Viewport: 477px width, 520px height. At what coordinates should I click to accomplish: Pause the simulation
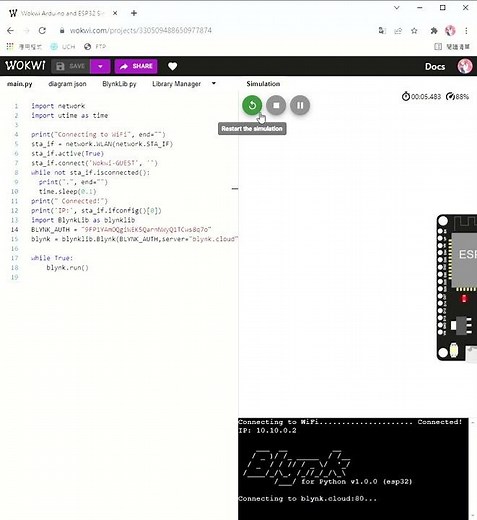(x=300, y=105)
